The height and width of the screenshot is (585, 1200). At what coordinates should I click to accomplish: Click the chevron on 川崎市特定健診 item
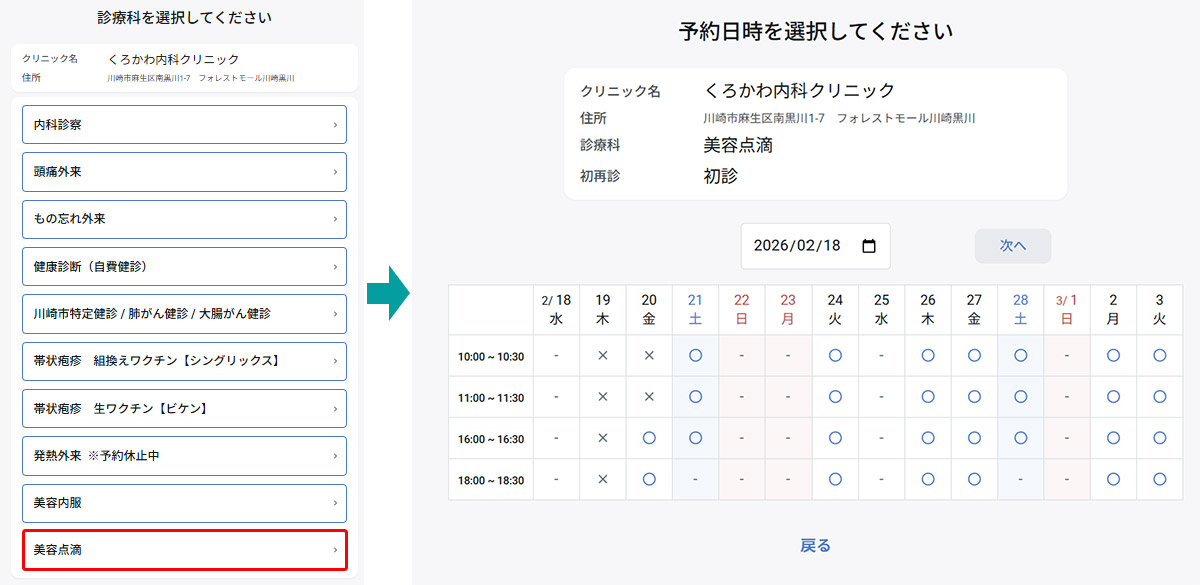(x=338, y=313)
